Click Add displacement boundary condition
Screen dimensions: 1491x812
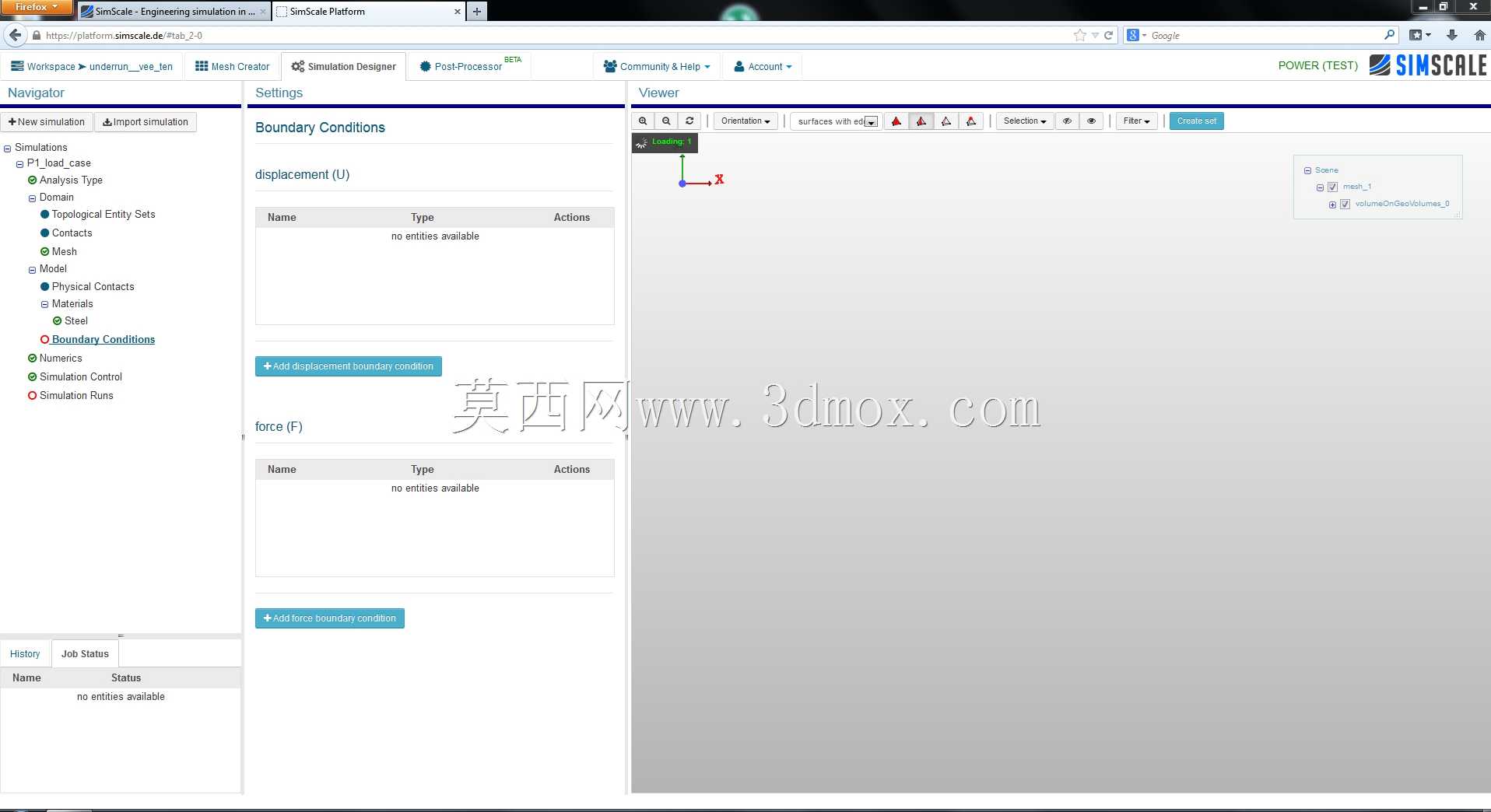click(x=348, y=366)
